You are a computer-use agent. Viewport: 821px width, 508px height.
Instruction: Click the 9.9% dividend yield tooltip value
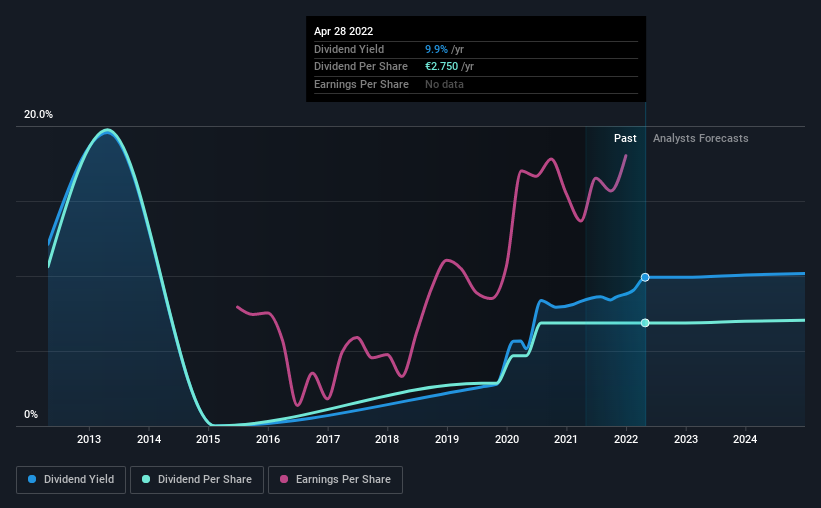click(x=436, y=49)
